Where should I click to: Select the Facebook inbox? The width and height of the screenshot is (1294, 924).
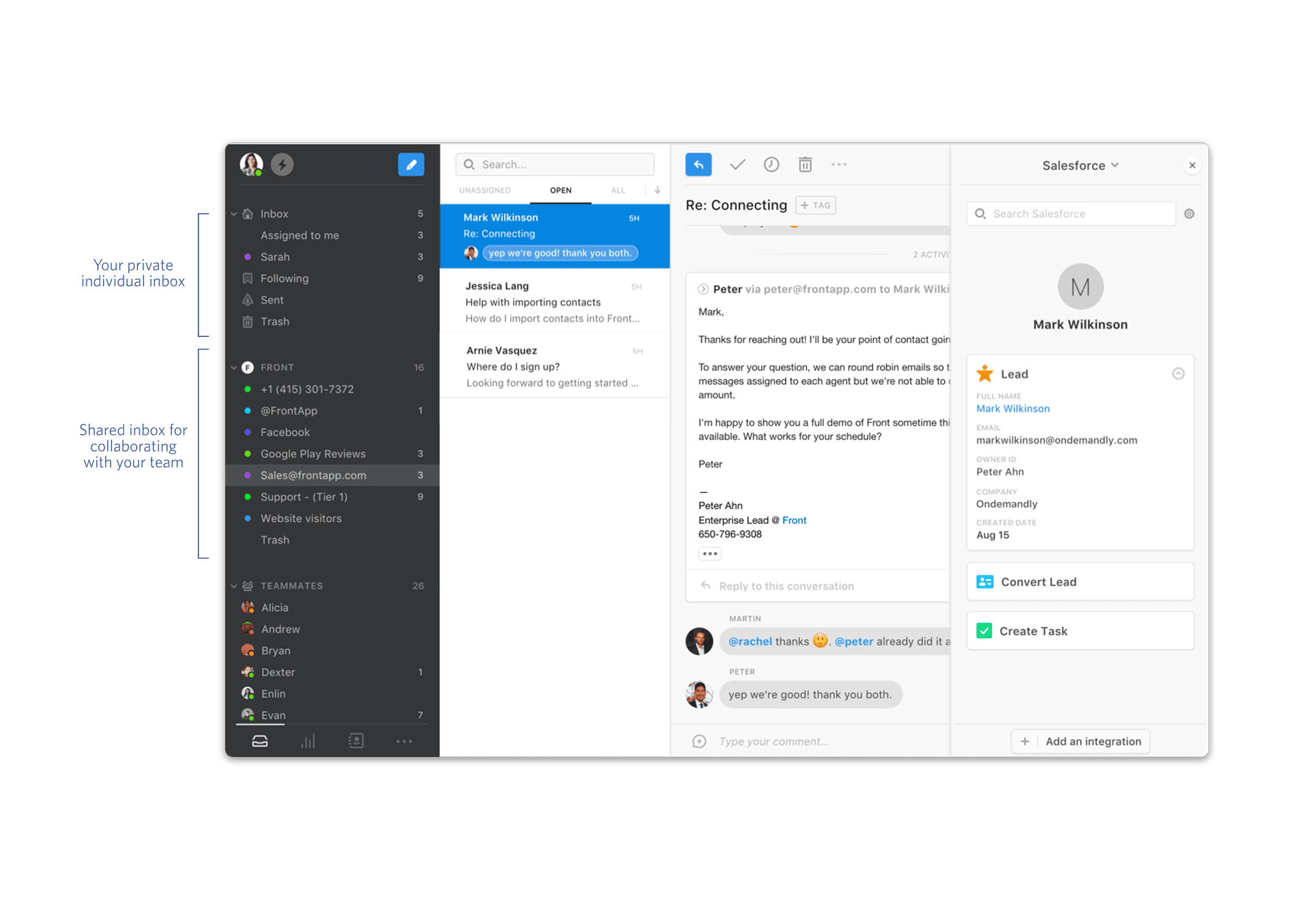coord(333,432)
